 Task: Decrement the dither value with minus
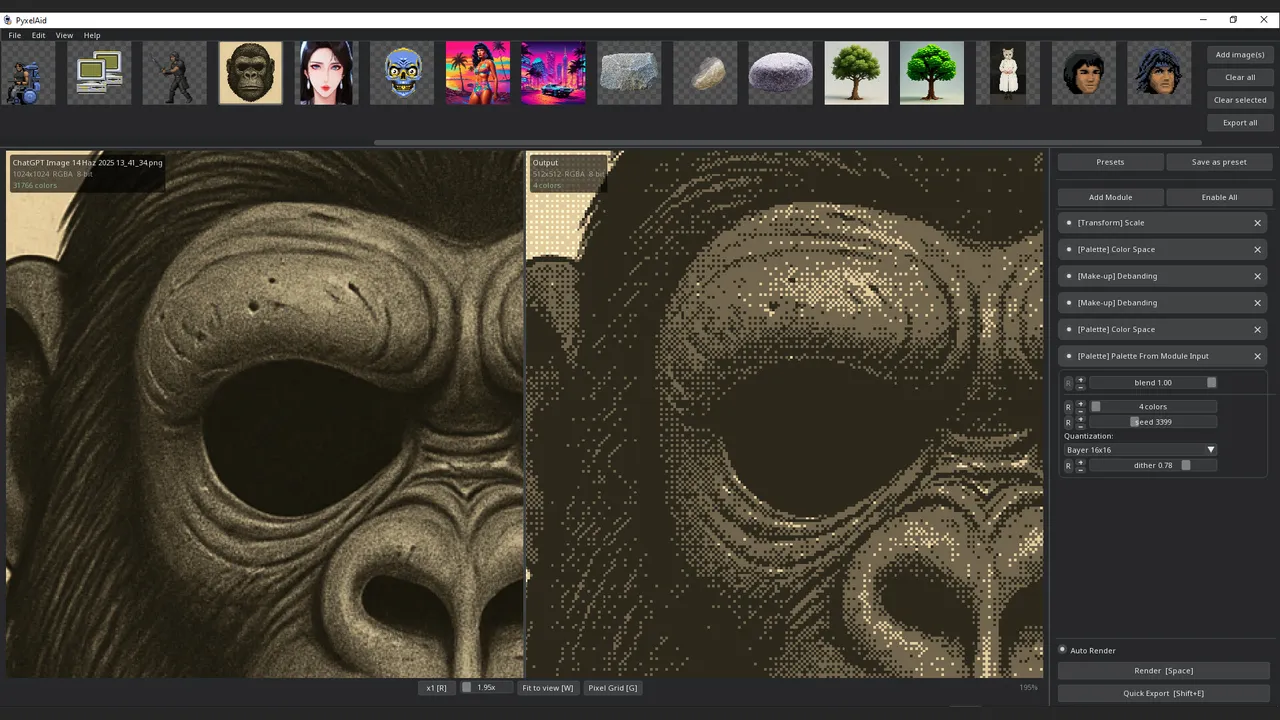pyautogui.click(x=1080, y=469)
